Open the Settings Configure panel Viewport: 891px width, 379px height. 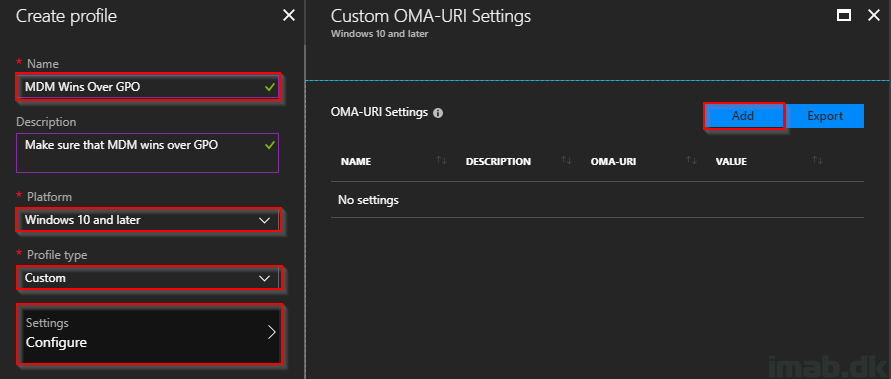(149, 334)
